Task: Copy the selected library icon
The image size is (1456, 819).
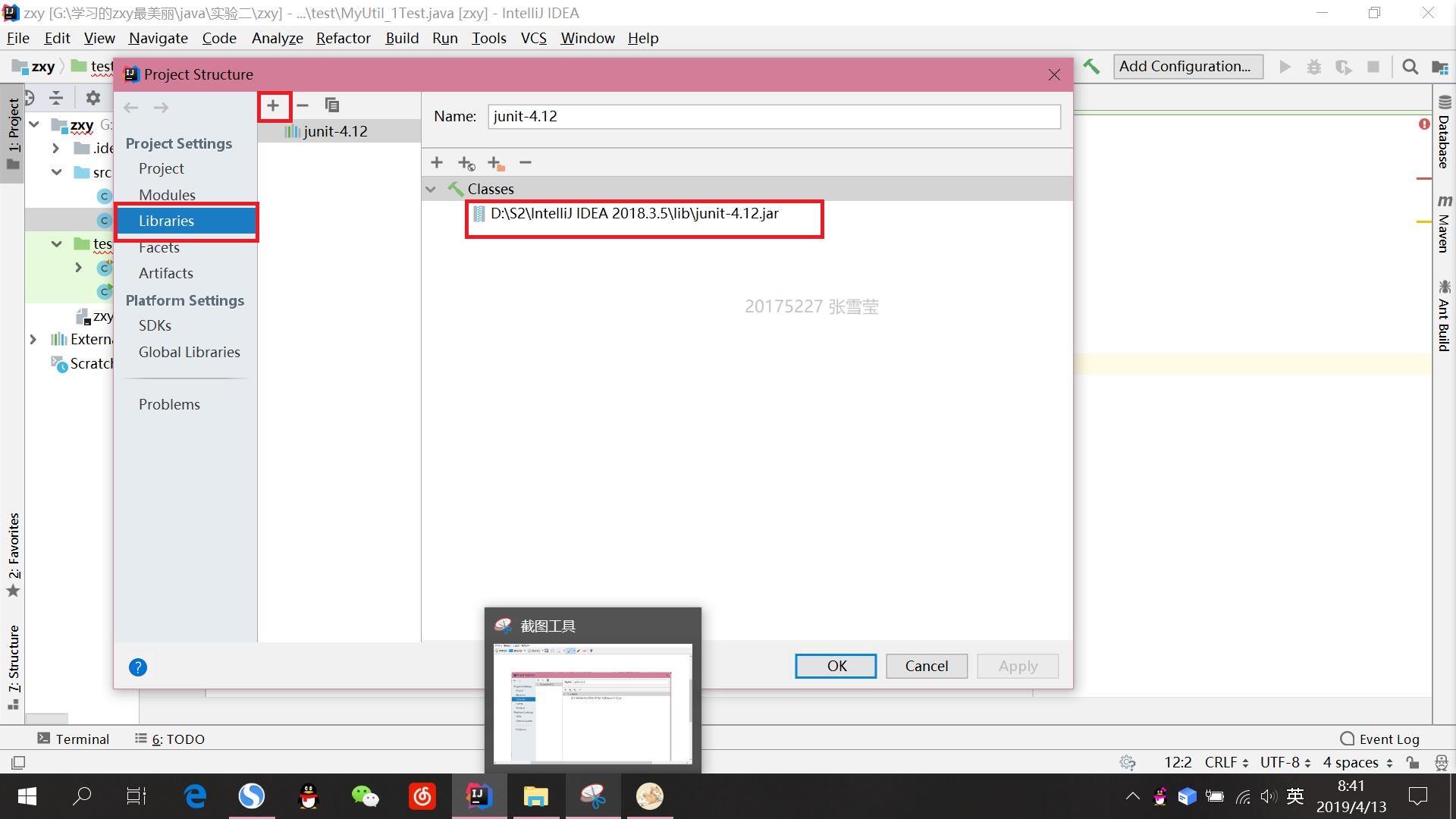Action: pyautogui.click(x=331, y=105)
